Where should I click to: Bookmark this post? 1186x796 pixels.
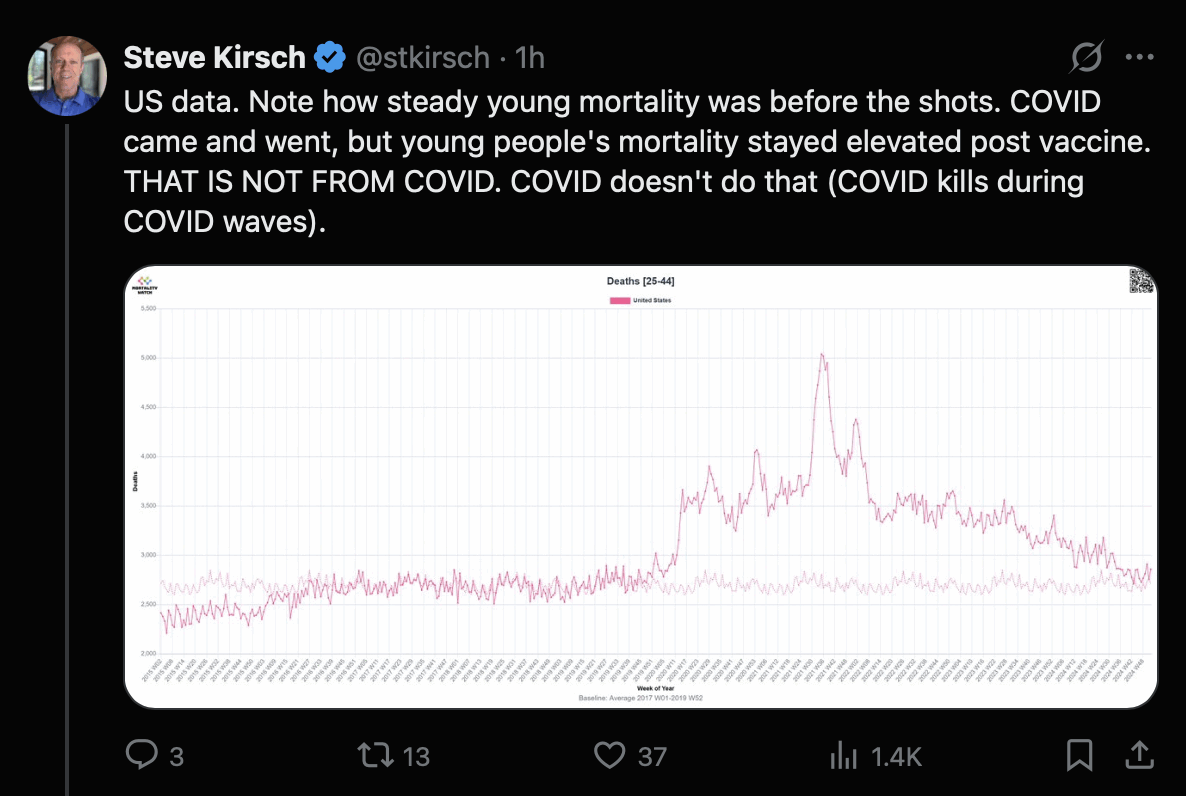pyautogui.click(x=1079, y=755)
